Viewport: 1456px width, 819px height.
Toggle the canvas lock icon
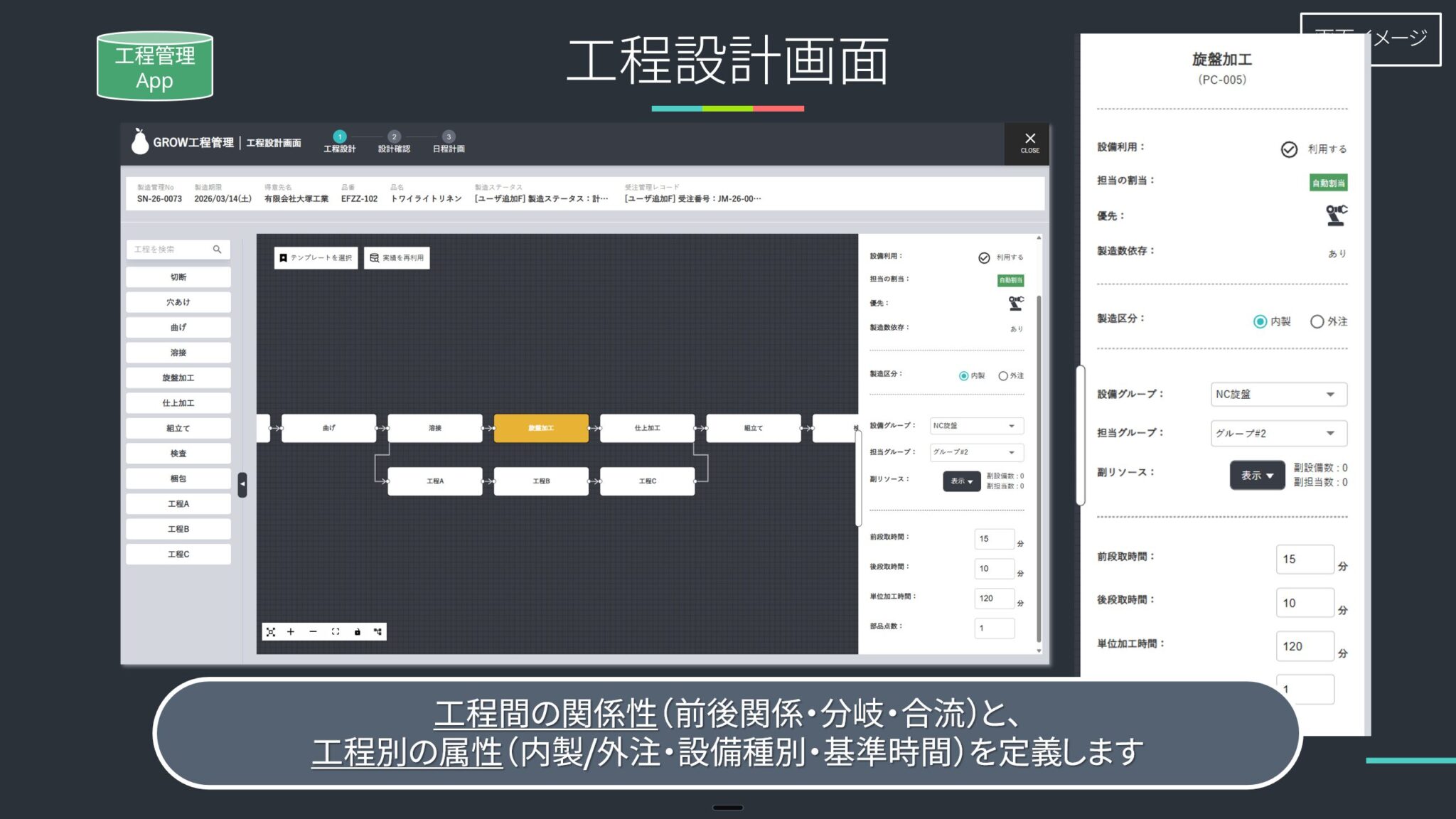click(x=357, y=631)
